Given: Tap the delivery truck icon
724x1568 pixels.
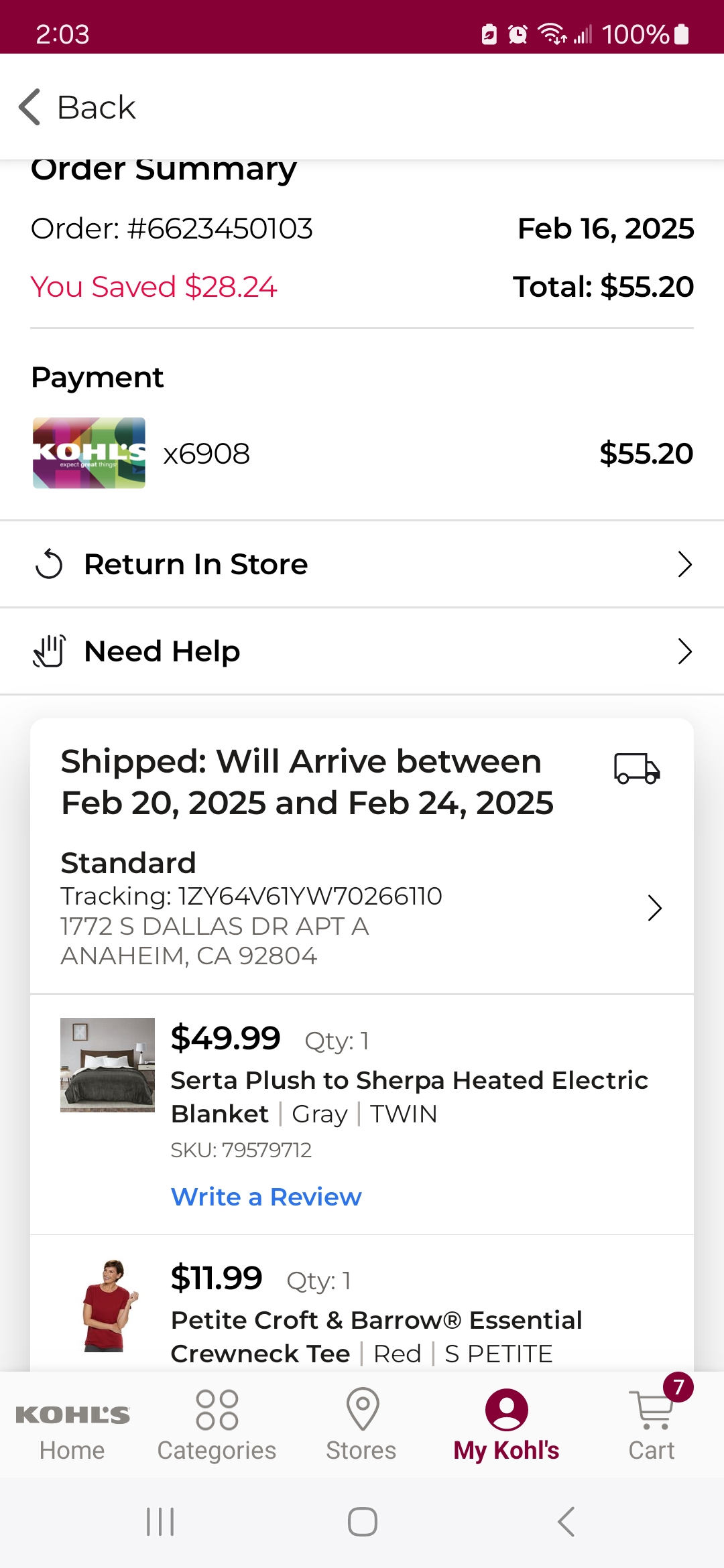Looking at the screenshot, I should click(637, 768).
